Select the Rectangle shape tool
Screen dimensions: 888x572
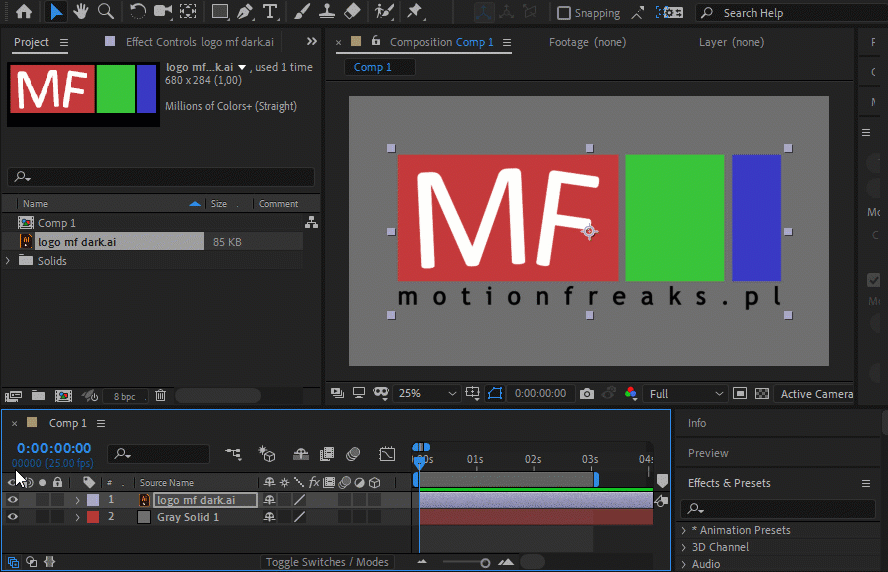220,11
